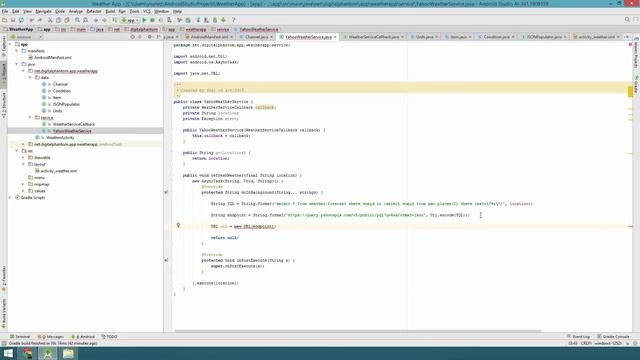640x360 pixels.
Task: Collapse the java folder node
Action: (17, 64)
